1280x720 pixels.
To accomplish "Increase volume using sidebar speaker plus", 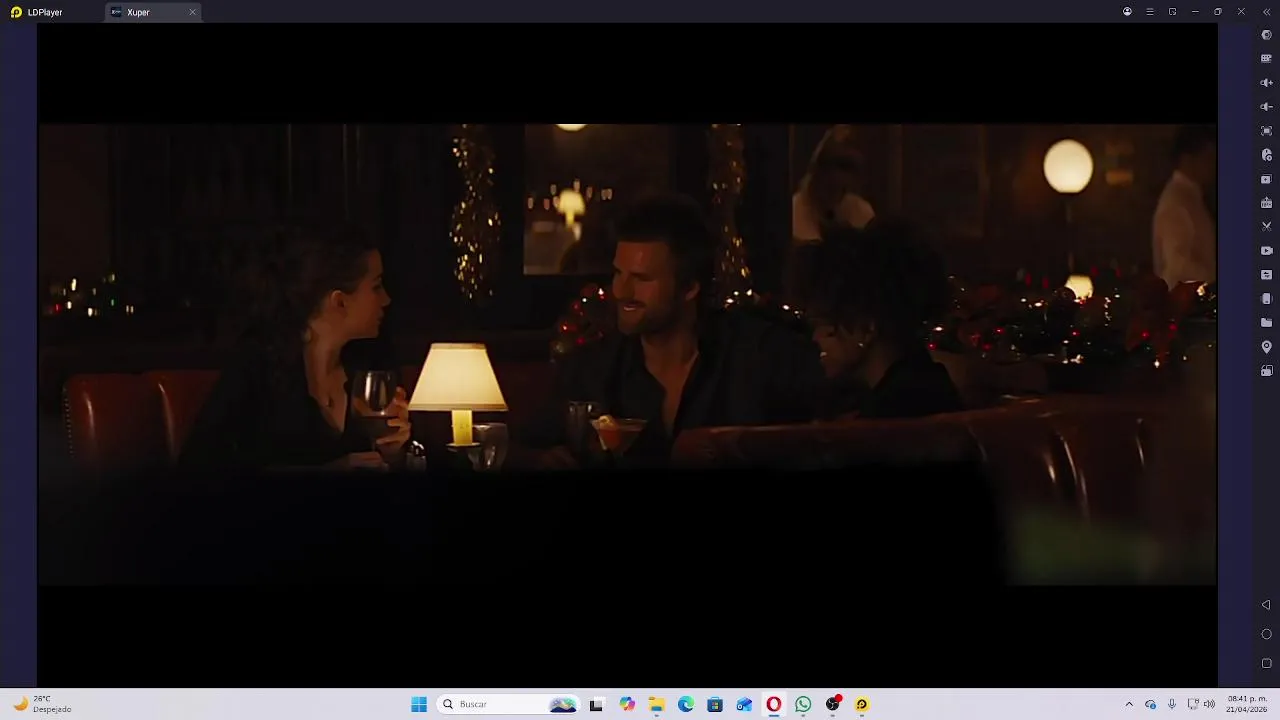I will click(x=1266, y=83).
